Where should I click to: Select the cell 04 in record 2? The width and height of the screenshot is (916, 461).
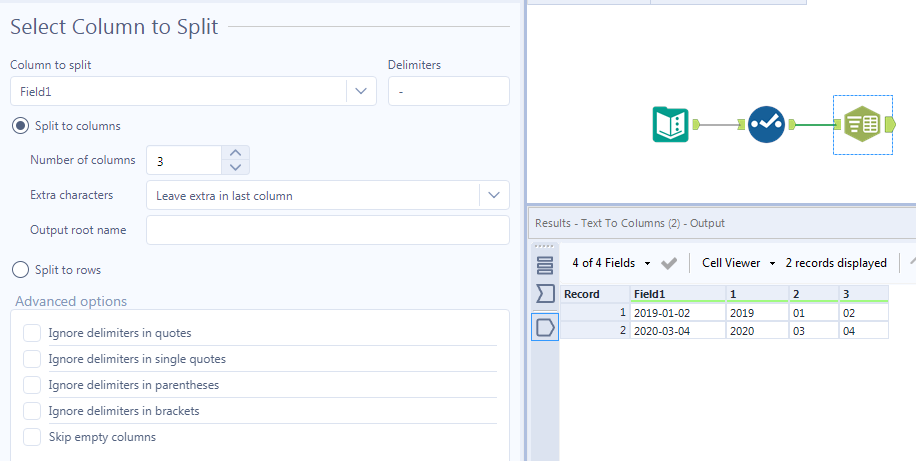pyautogui.click(x=864, y=331)
